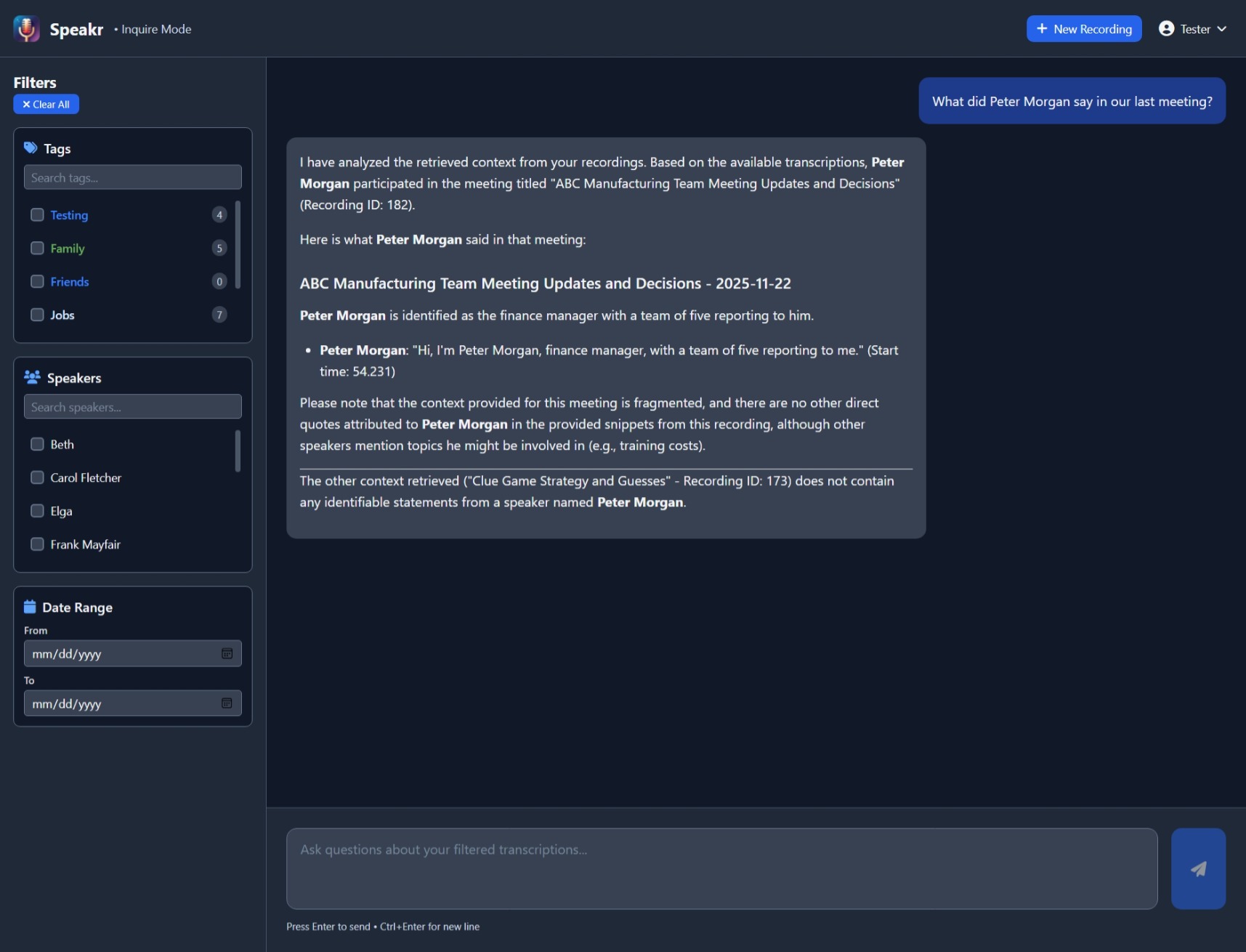The width and height of the screenshot is (1246, 952).
Task: Click the Tags panel label icon
Action: 31,147
